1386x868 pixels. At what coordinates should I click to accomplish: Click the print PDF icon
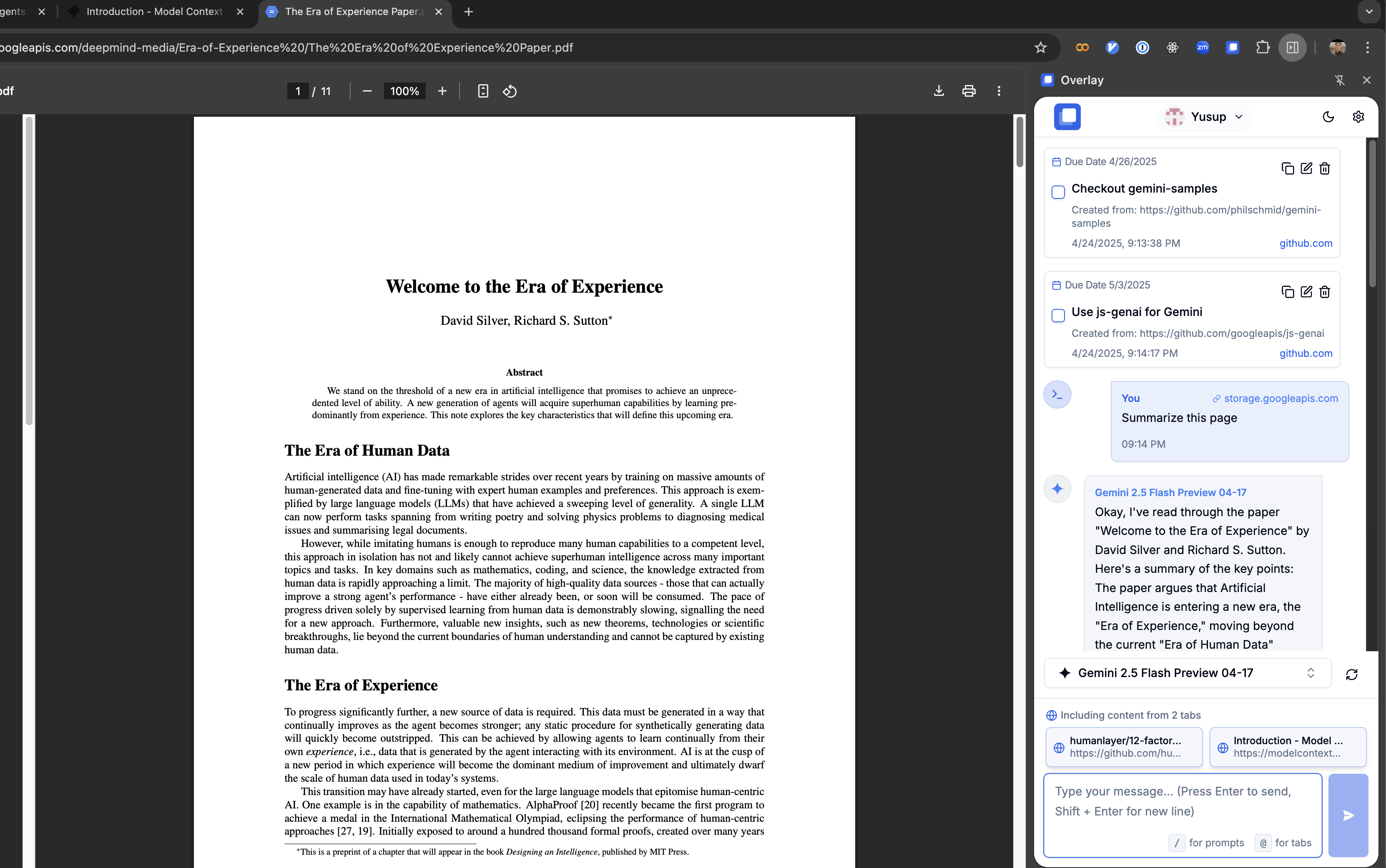click(969, 91)
